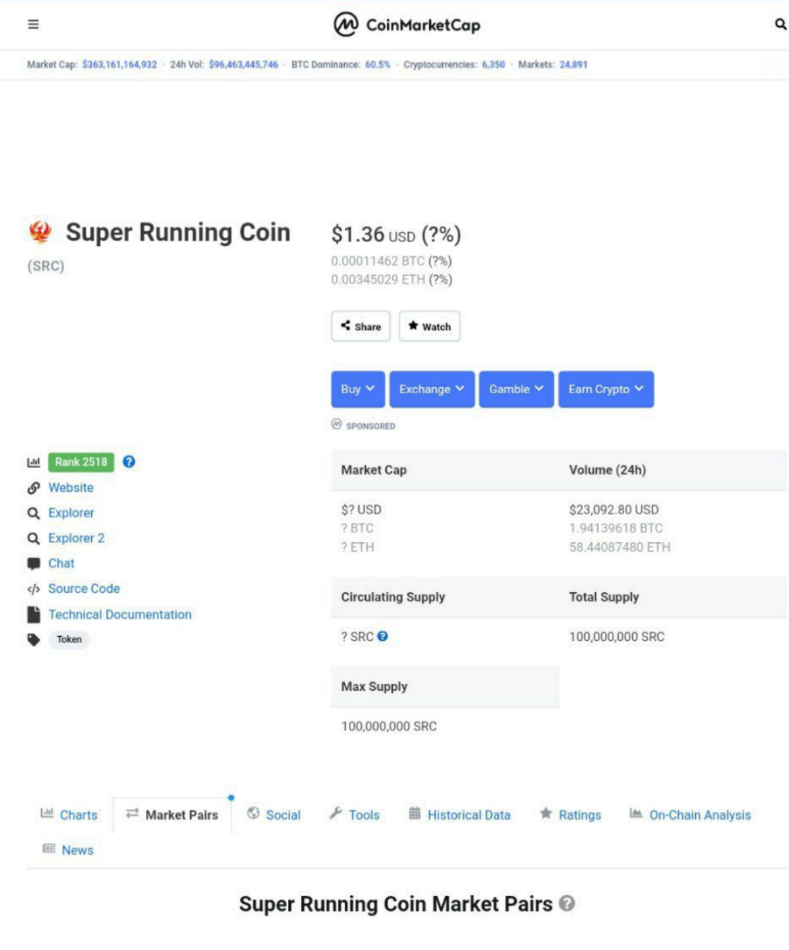The width and height of the screenshot is (789, 950).
Task: Click the search magnifier icon
Action: point(780,24)
